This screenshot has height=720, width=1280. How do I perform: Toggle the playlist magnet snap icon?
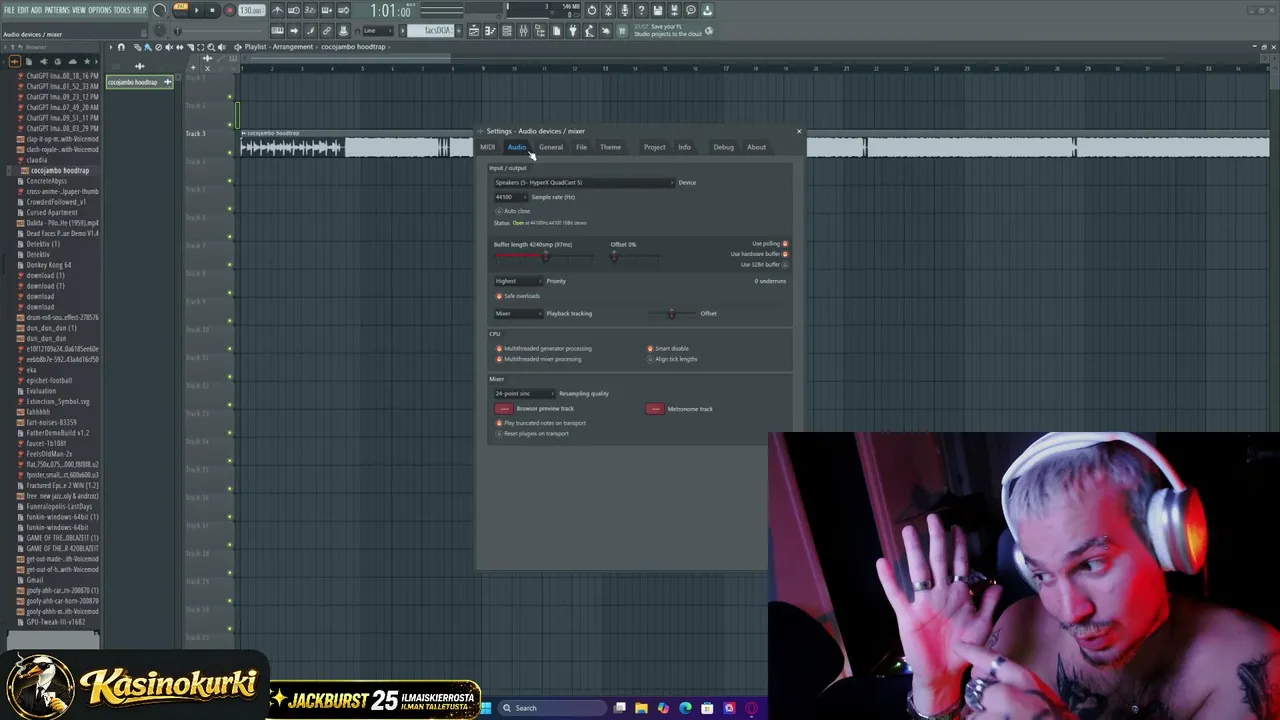coord(122,47)
